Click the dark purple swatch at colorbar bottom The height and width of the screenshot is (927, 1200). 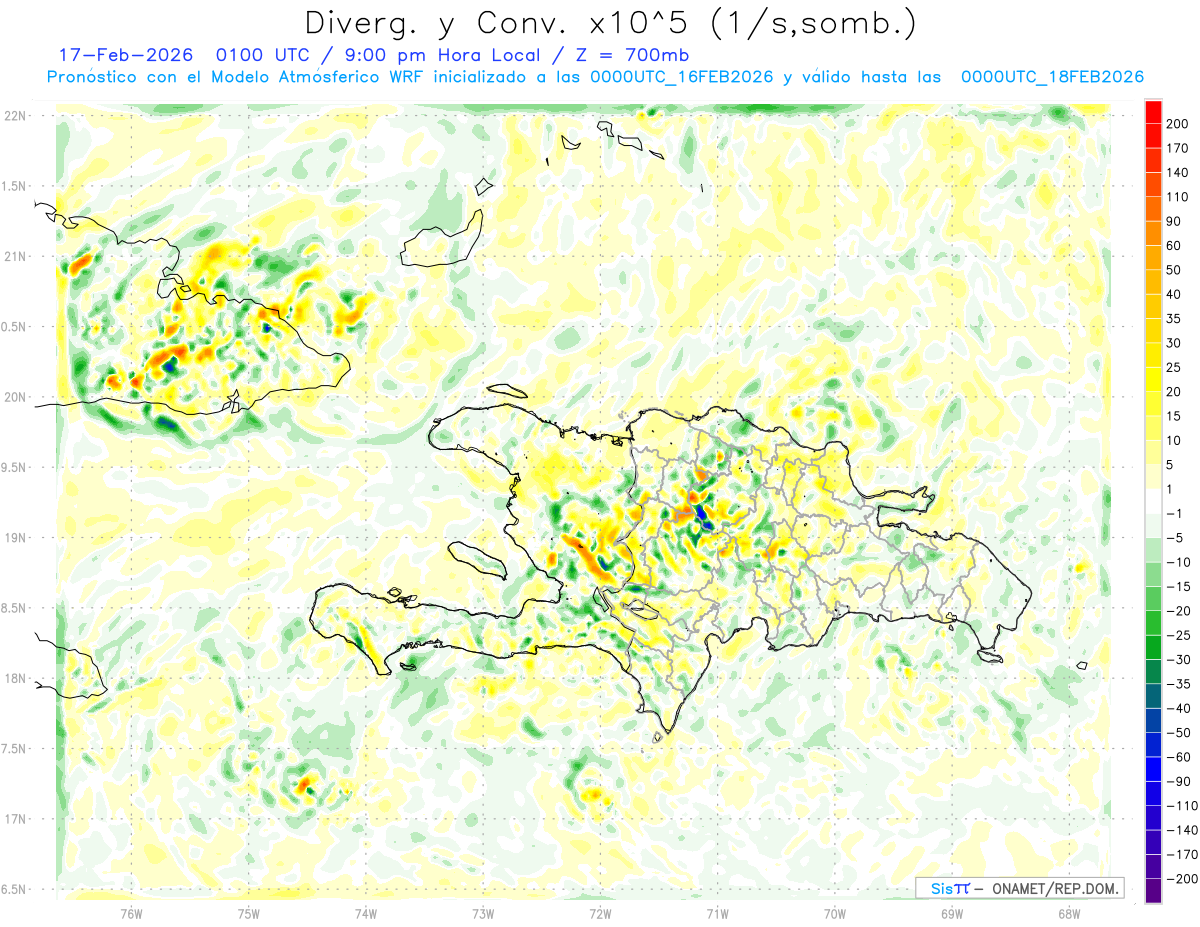pyautogui.click(x=1153, y=890)
